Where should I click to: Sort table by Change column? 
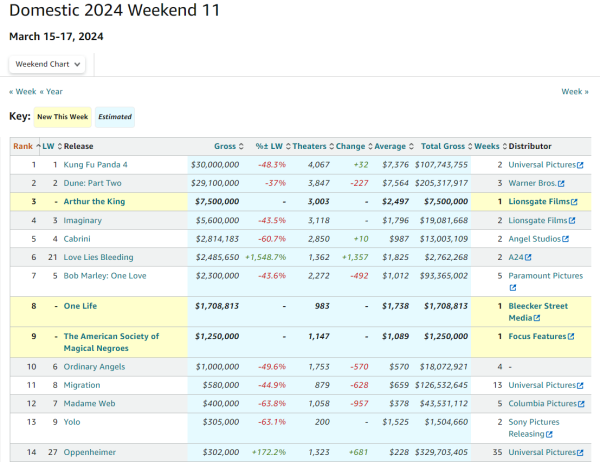[354, 146]
